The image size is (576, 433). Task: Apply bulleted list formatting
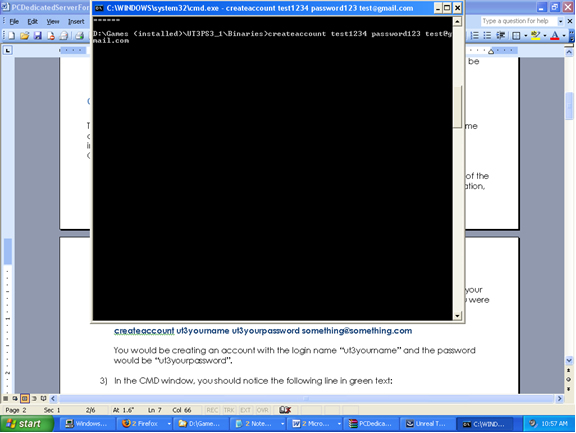[x=487, y=35]
